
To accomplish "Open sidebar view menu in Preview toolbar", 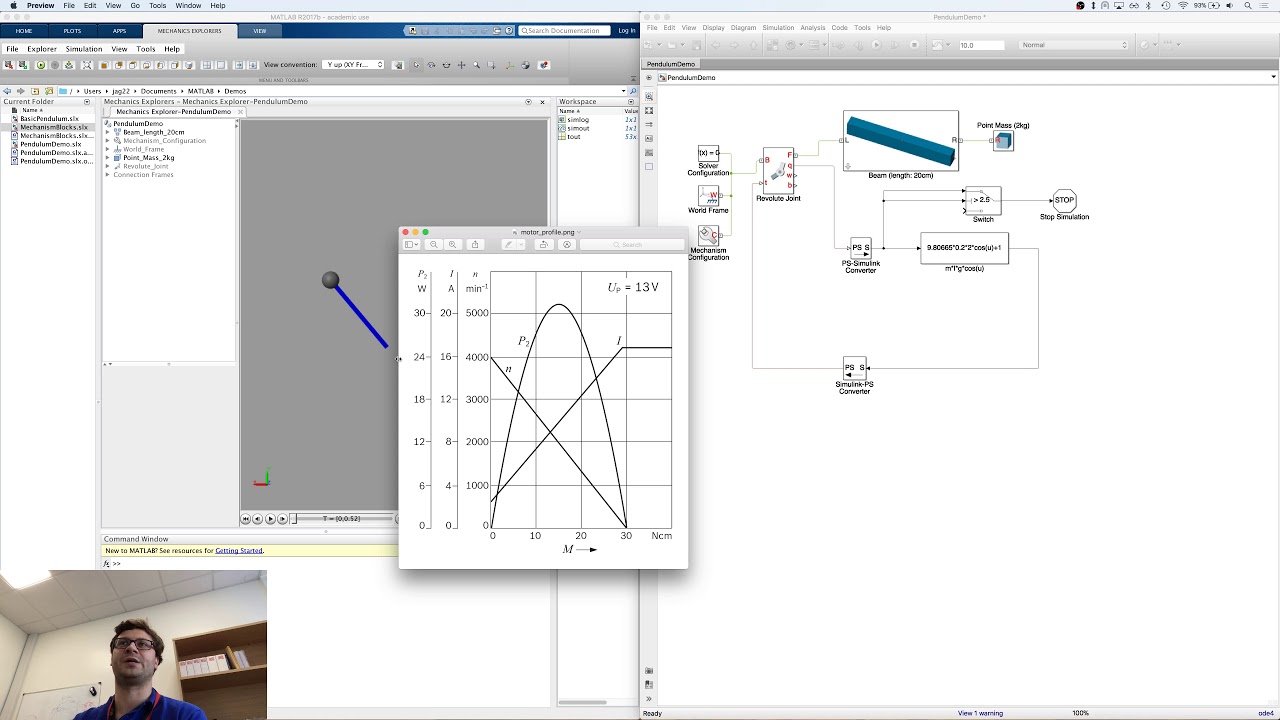I will [x=411, y=245].
